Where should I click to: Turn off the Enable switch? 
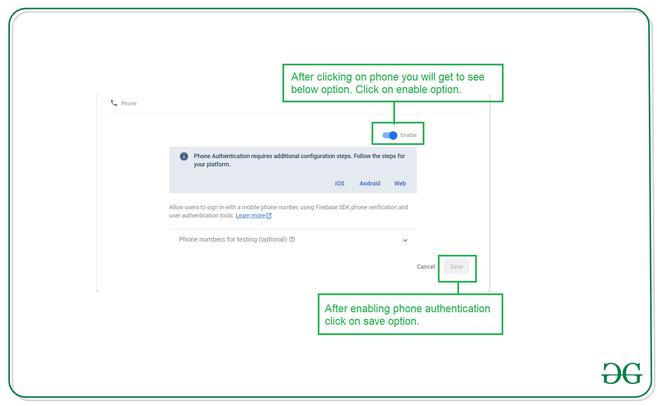coord(390,135)
